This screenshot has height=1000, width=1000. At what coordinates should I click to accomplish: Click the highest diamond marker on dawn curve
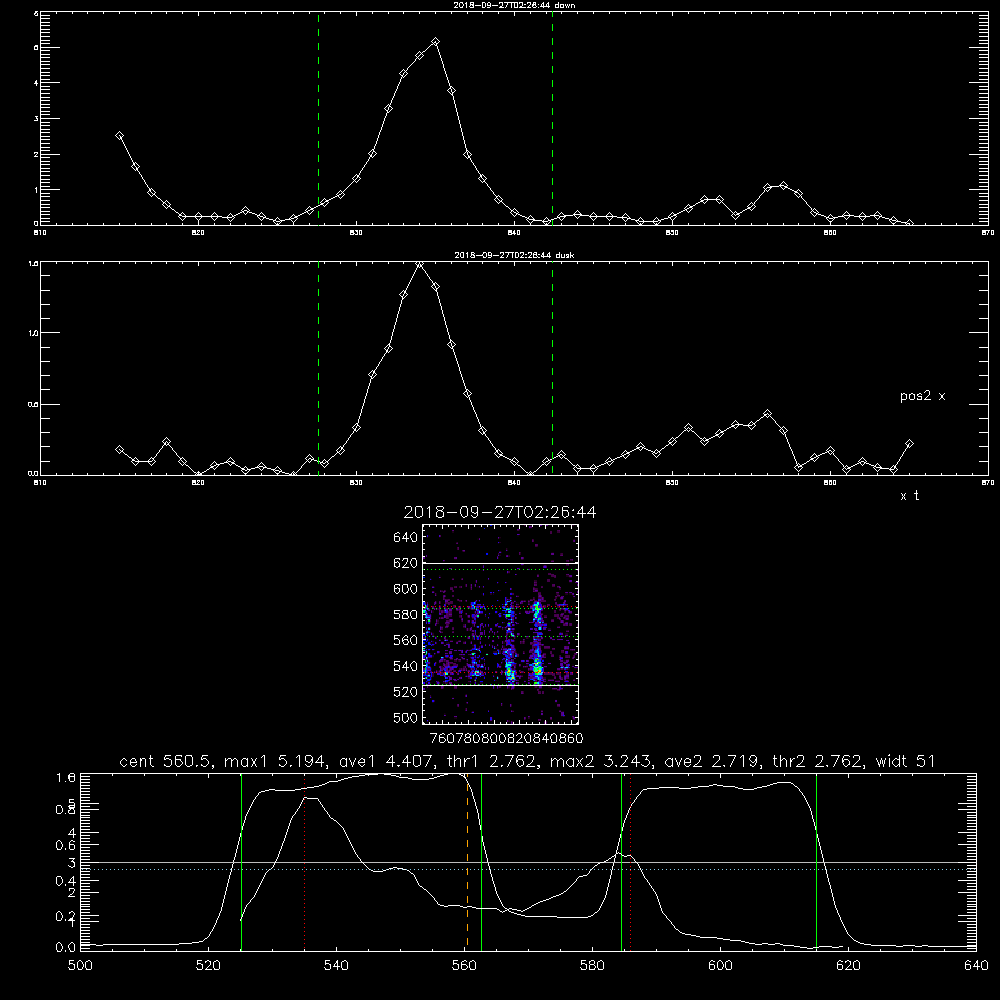point(436,41)
